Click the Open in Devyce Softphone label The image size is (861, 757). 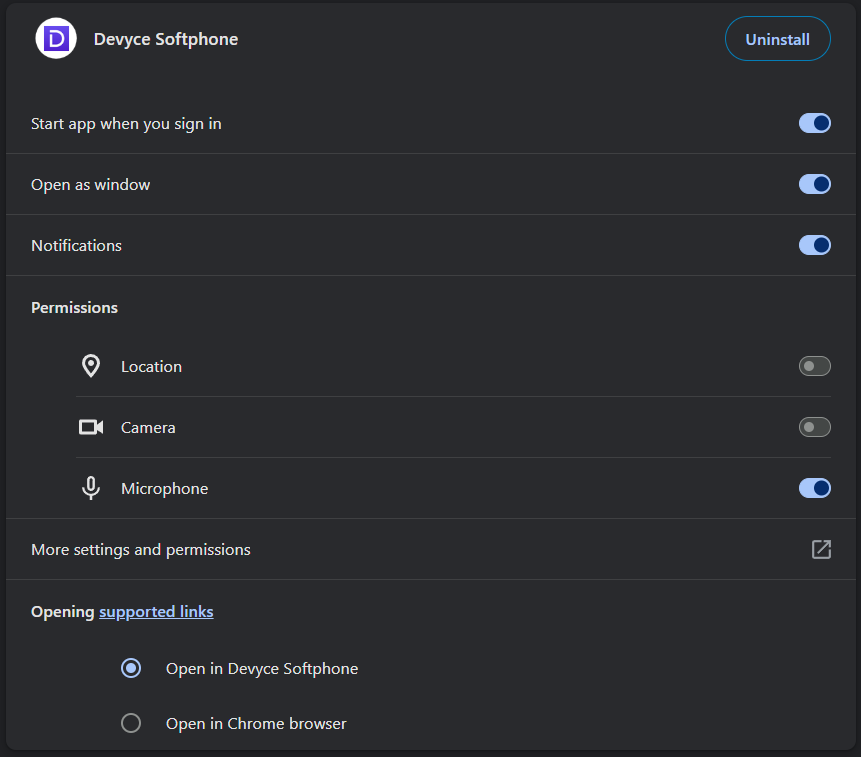click(262, 669)
